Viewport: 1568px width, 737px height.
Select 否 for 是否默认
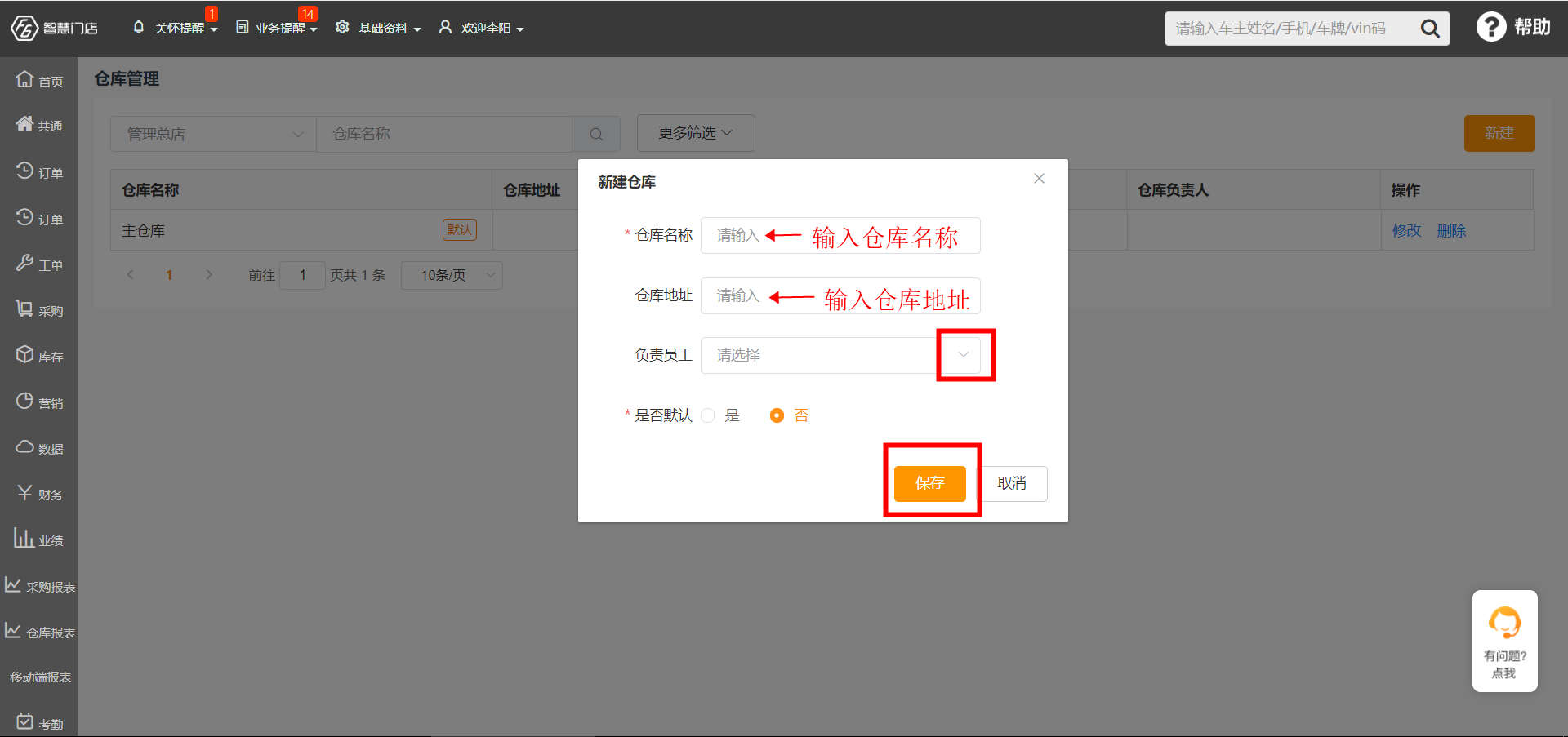[x=777, y=415]
